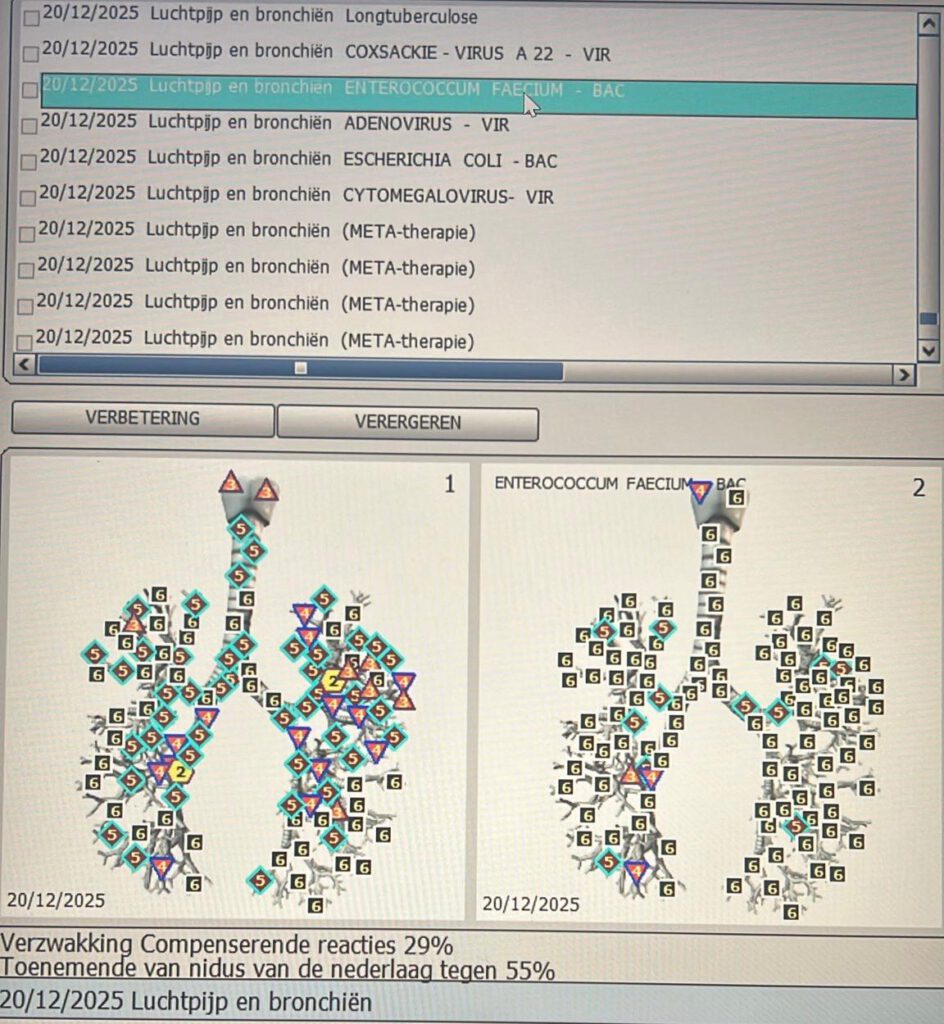Click the list's scroll up arrow
The width and height of the screenshot is (944, 1024).
click(x=929, y=22)
